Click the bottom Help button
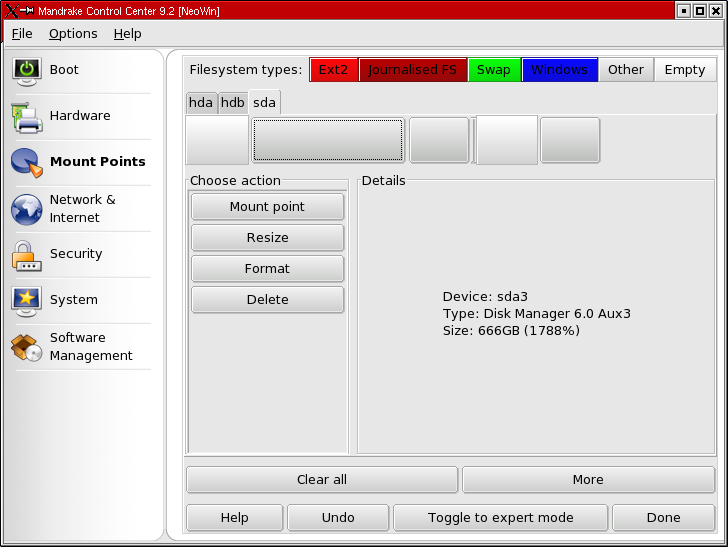Image resolution: width=728 pixels, height=547 pixels. click(234, 518)
